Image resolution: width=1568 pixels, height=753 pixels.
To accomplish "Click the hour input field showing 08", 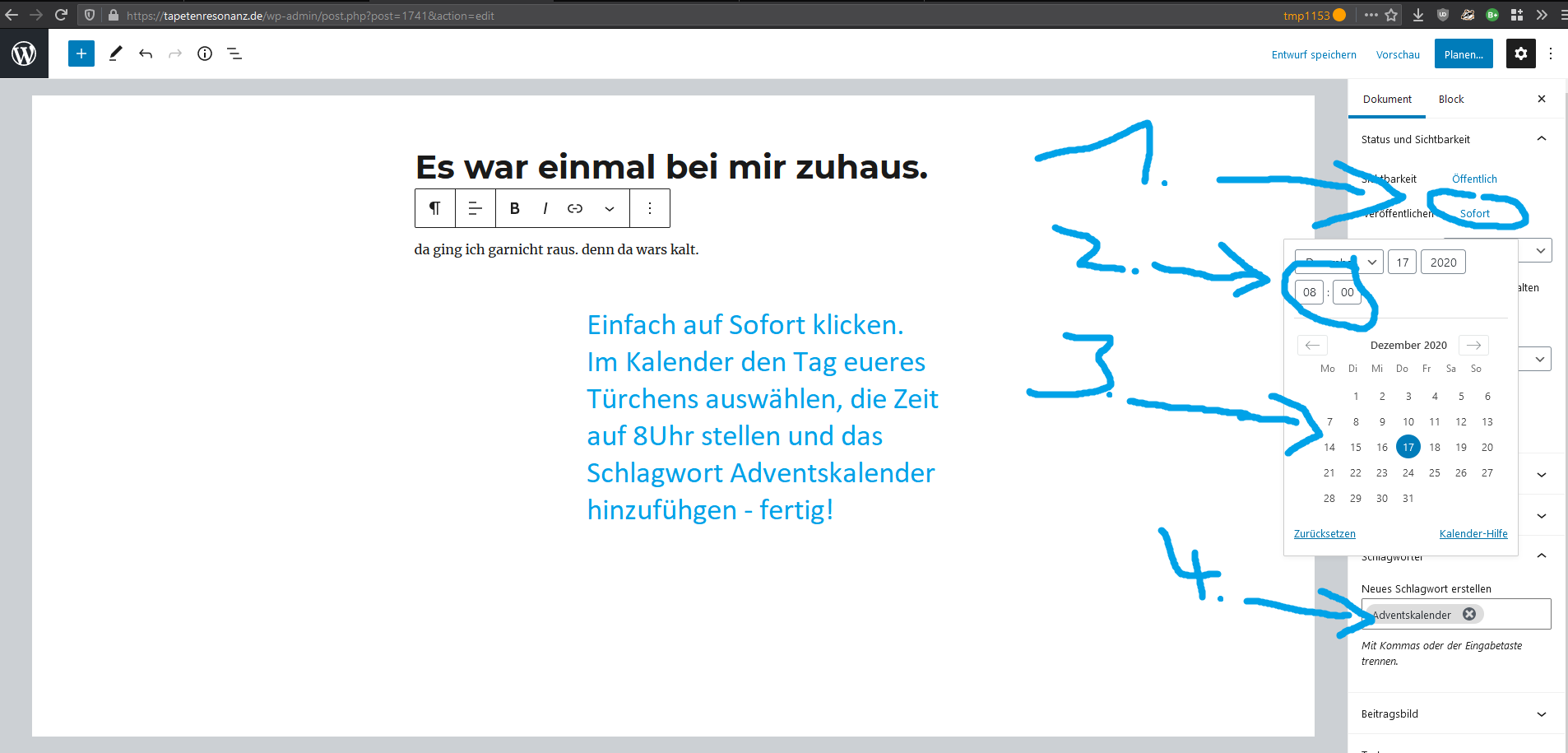I will coord(1309,292).
